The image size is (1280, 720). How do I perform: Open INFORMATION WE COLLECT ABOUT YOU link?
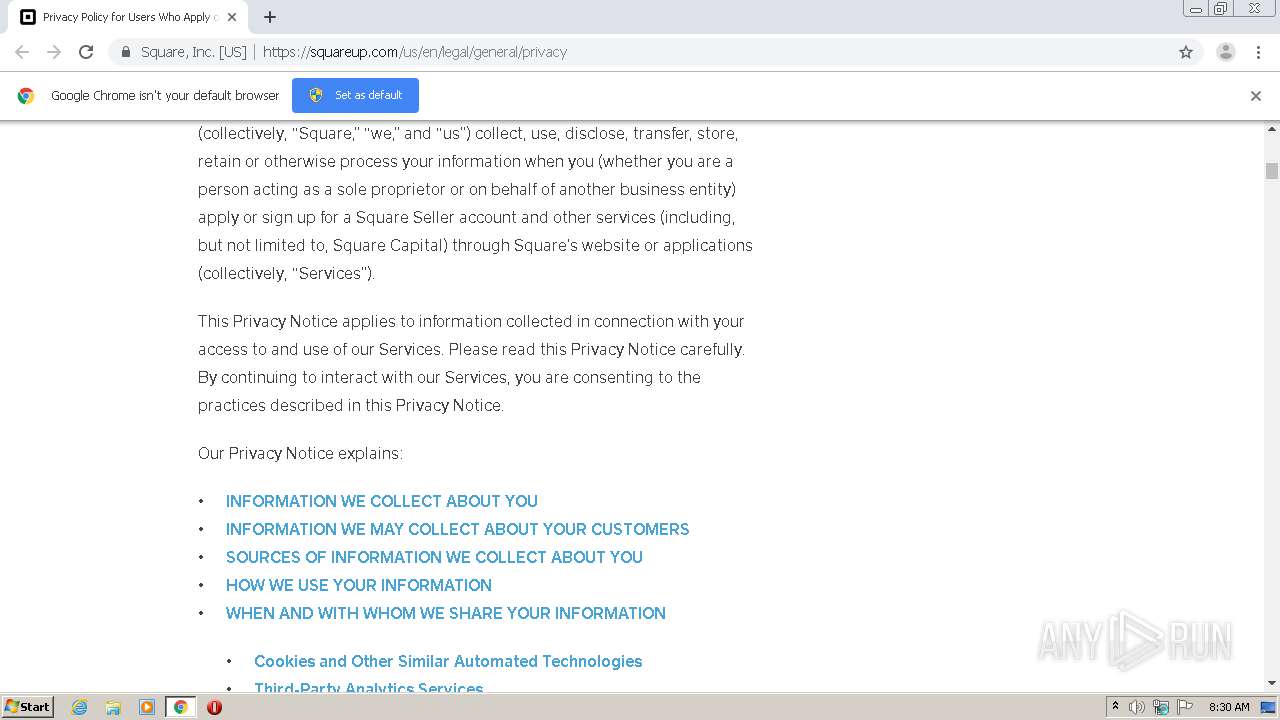point(382,501)
